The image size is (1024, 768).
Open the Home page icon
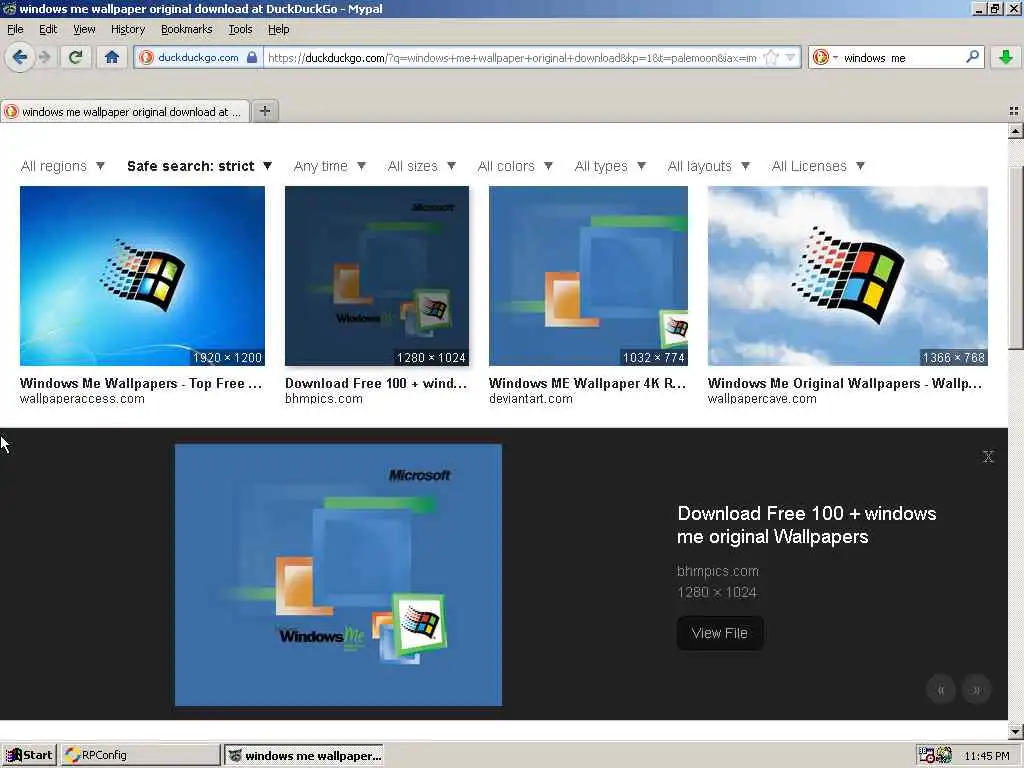[x=112, y=57]
